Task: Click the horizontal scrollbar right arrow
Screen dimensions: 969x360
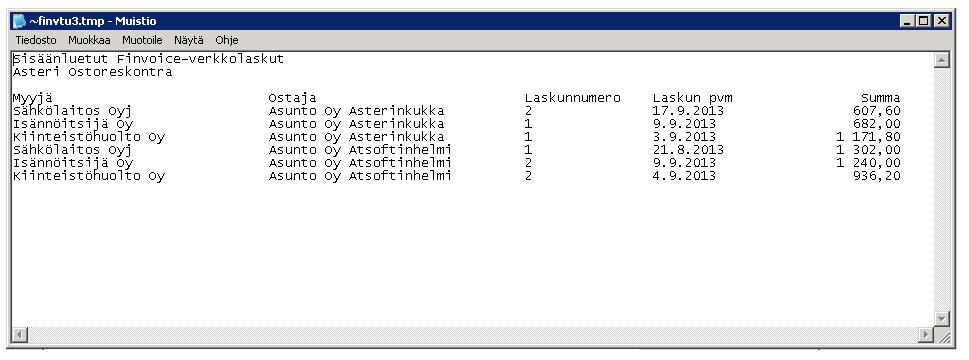Action: click(926, 335)
